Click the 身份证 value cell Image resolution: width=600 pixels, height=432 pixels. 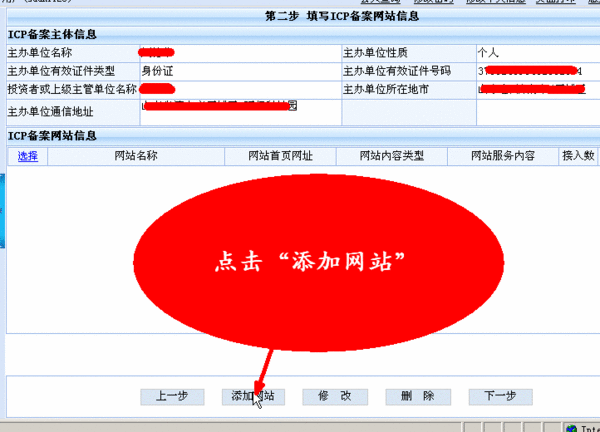coord(241,71)
